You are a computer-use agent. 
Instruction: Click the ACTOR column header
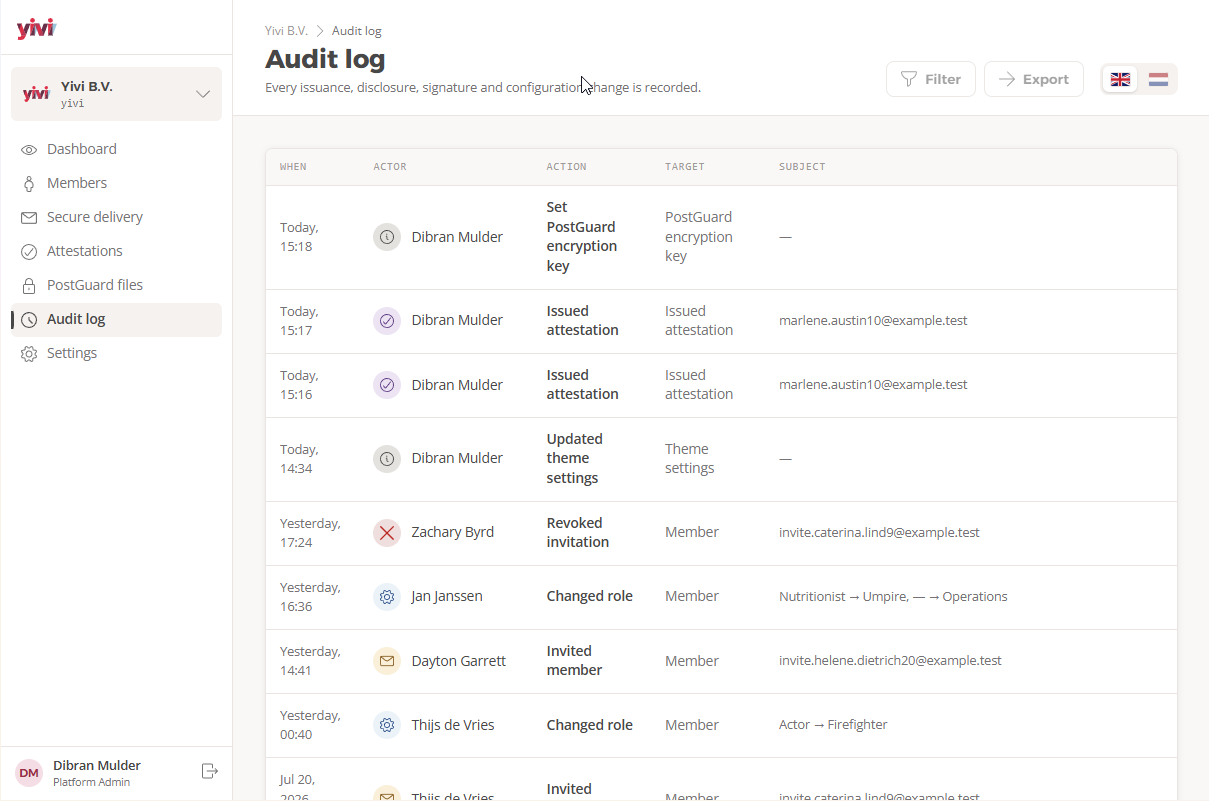390,167
